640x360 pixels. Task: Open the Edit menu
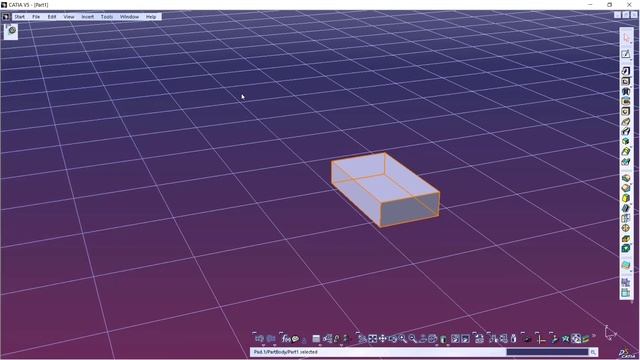[52, 17]
